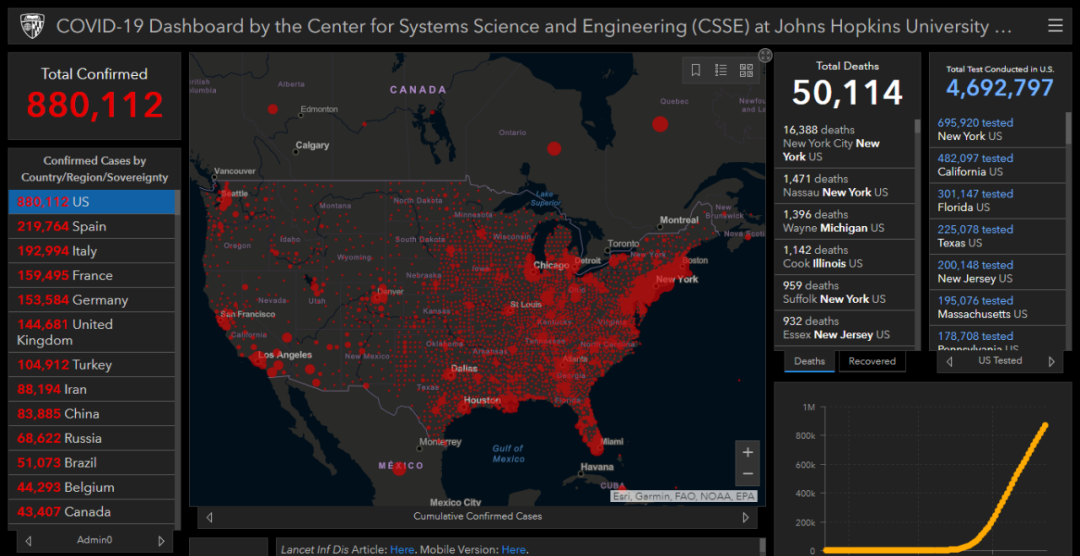The height and width of the screenshot is (556, 1080).
Task: Open the basemap gallery grid icon
Action: point(746,70)
